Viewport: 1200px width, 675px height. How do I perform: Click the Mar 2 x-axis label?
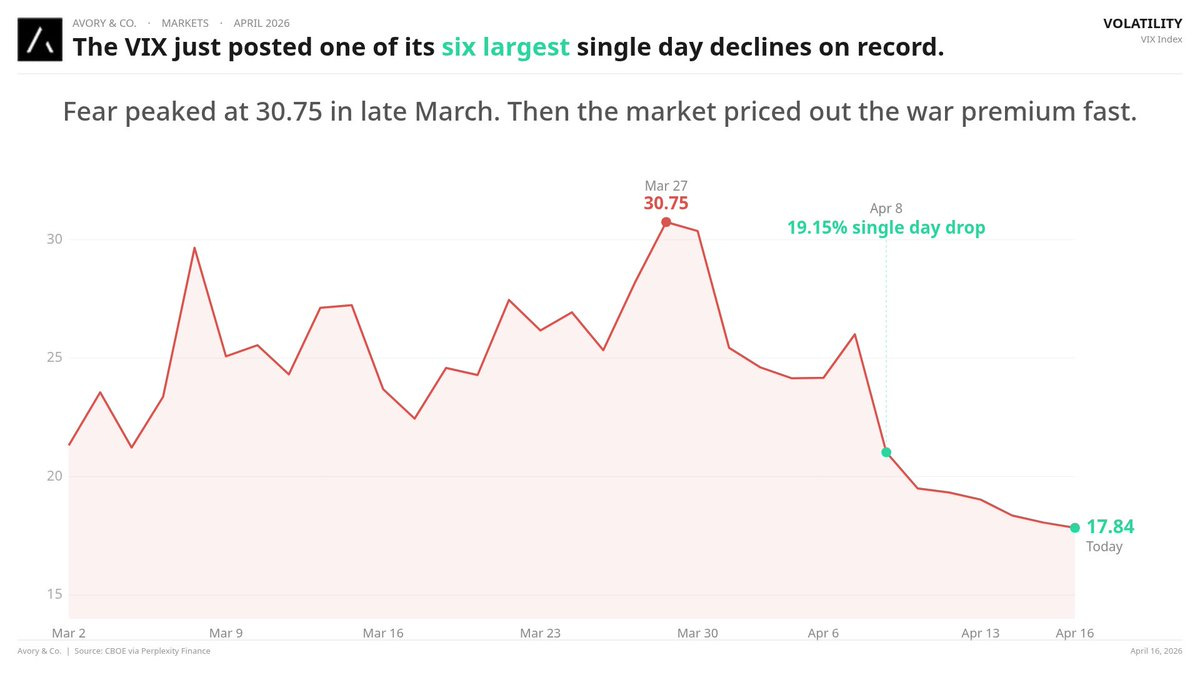69,633
